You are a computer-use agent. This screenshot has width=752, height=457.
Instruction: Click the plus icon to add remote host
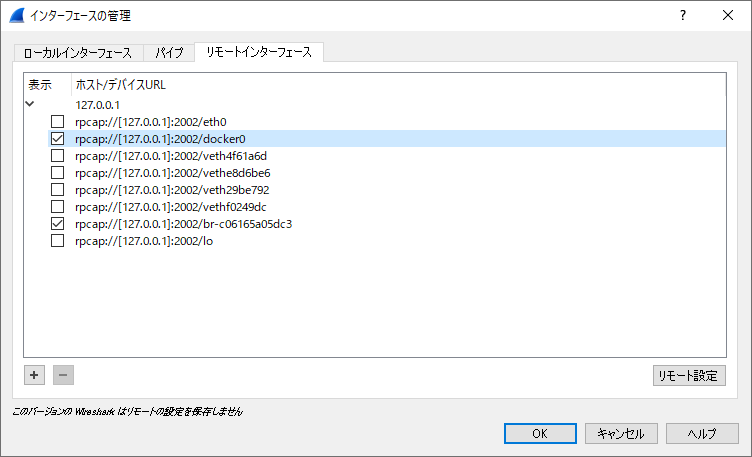click(35, 375)
